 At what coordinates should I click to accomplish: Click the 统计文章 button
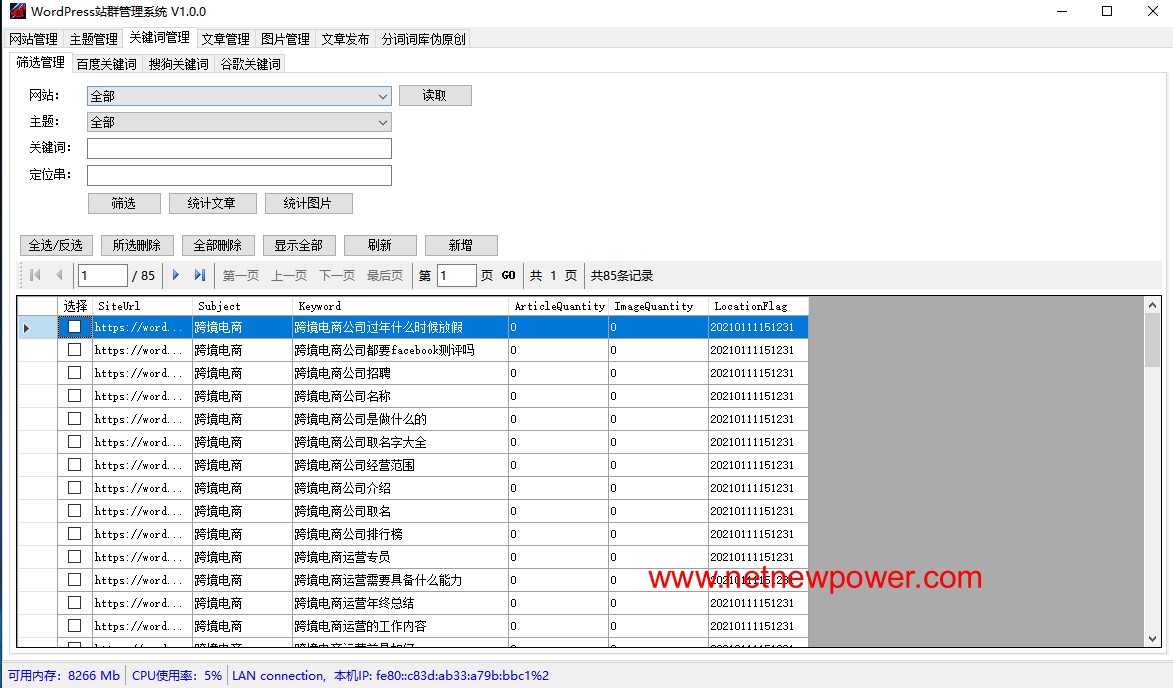point(212,203)
